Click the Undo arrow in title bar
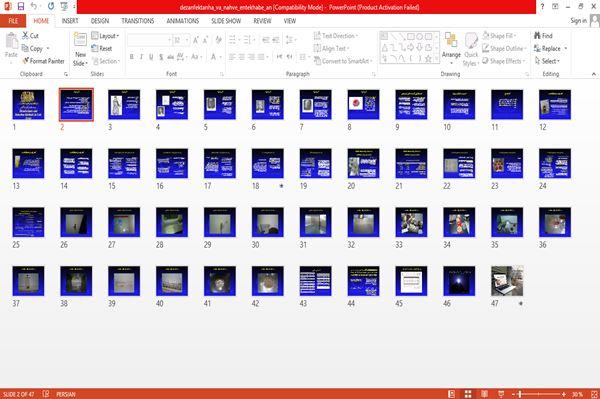 coord(34,6)
